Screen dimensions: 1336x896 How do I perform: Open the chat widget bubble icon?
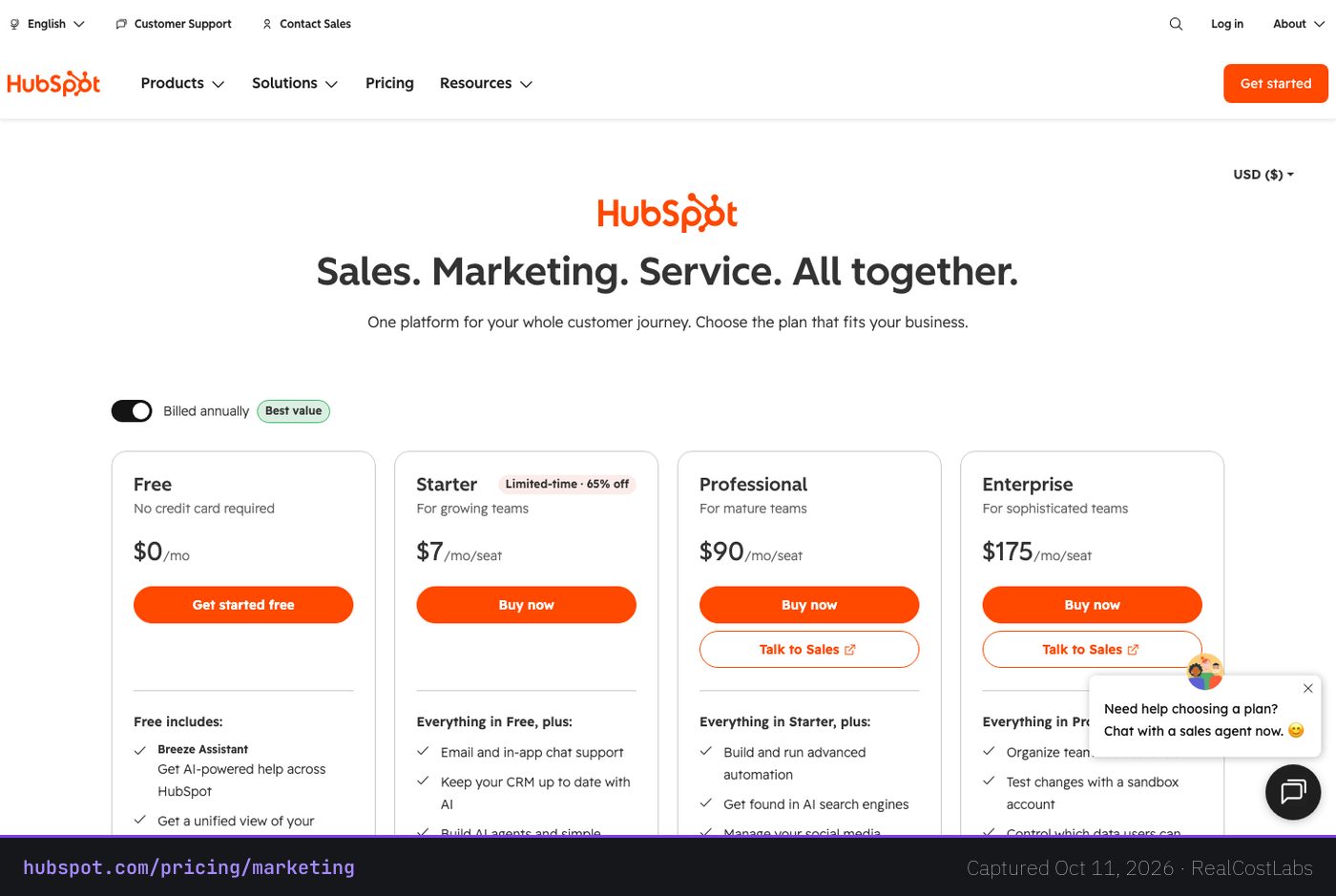point(1293,792)
